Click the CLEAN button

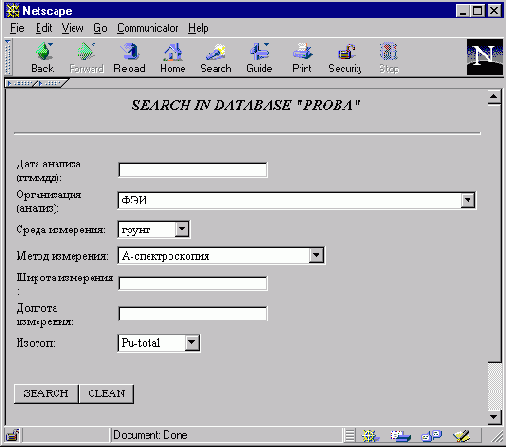click(107, 394)
